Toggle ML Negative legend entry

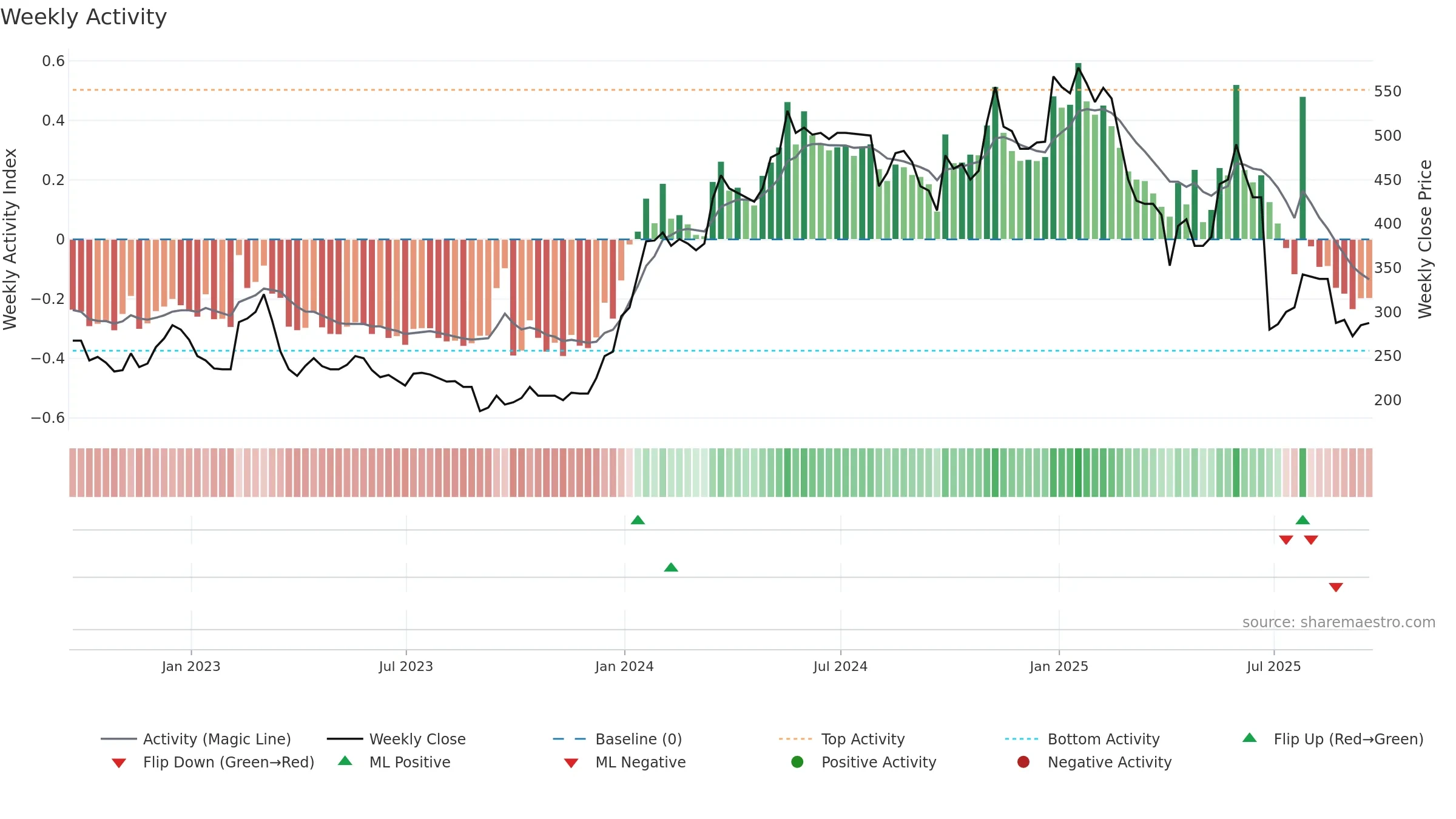(x=625, y=762)
